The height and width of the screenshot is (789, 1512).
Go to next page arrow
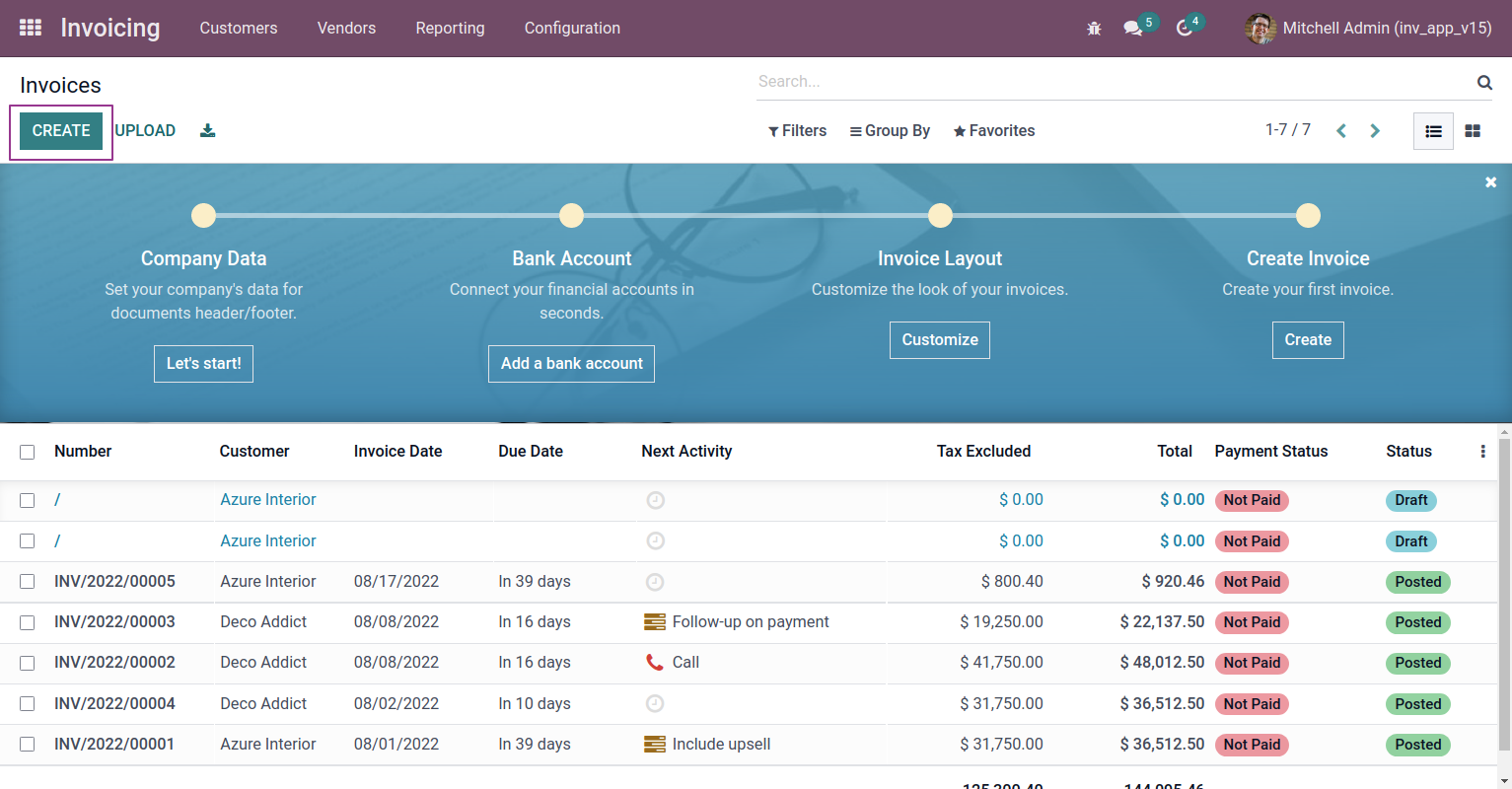point(1375,131)
